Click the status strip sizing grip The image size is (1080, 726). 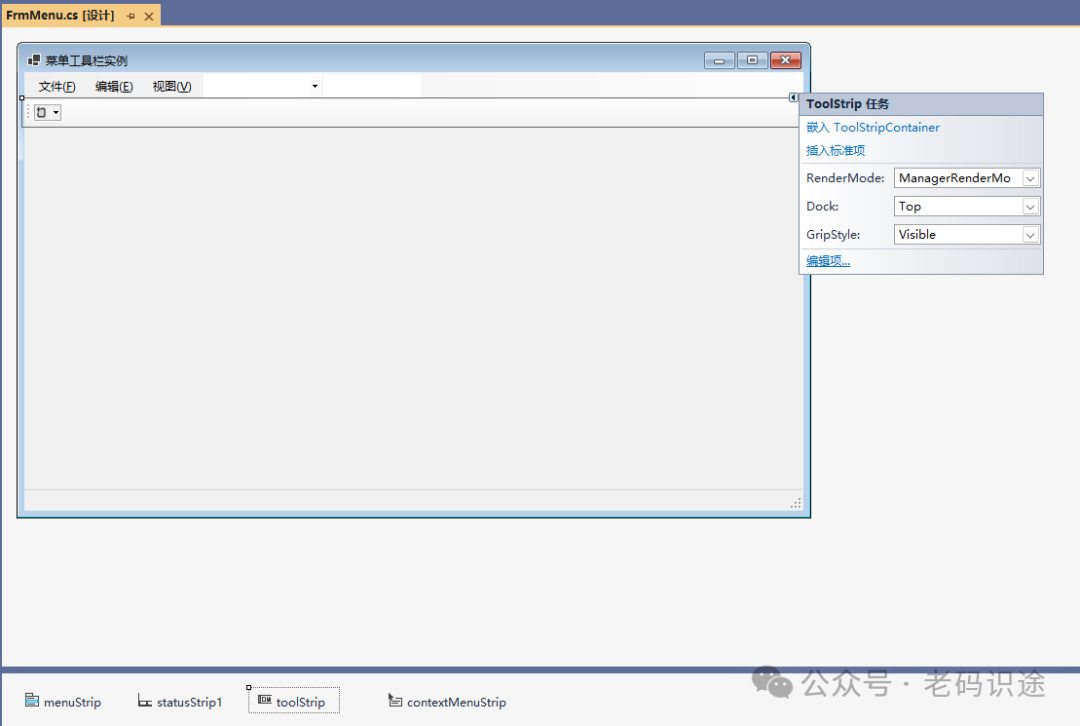click(x=796, y=503)
